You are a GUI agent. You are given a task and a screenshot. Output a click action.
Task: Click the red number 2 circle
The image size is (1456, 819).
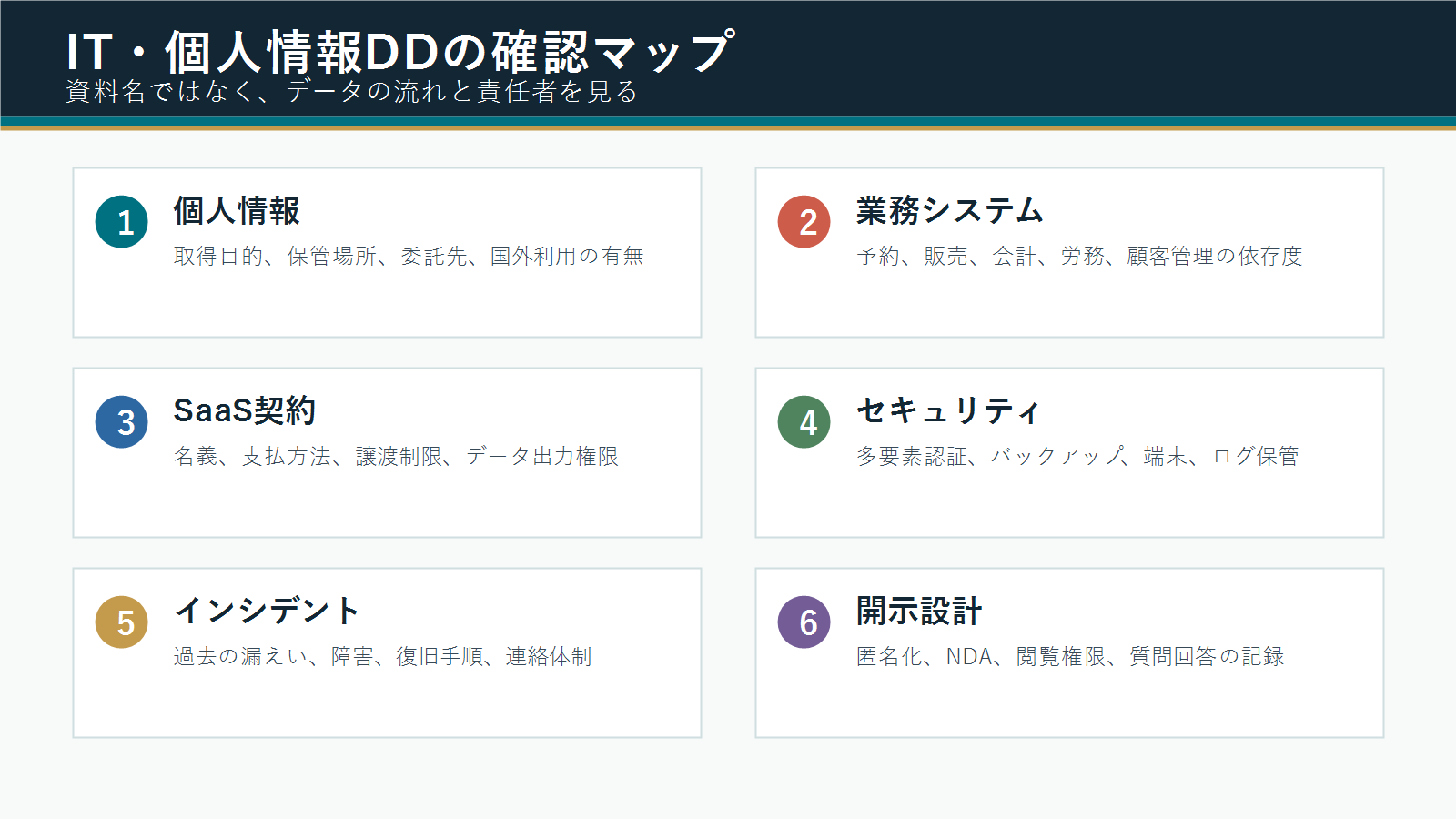[804, 222]
